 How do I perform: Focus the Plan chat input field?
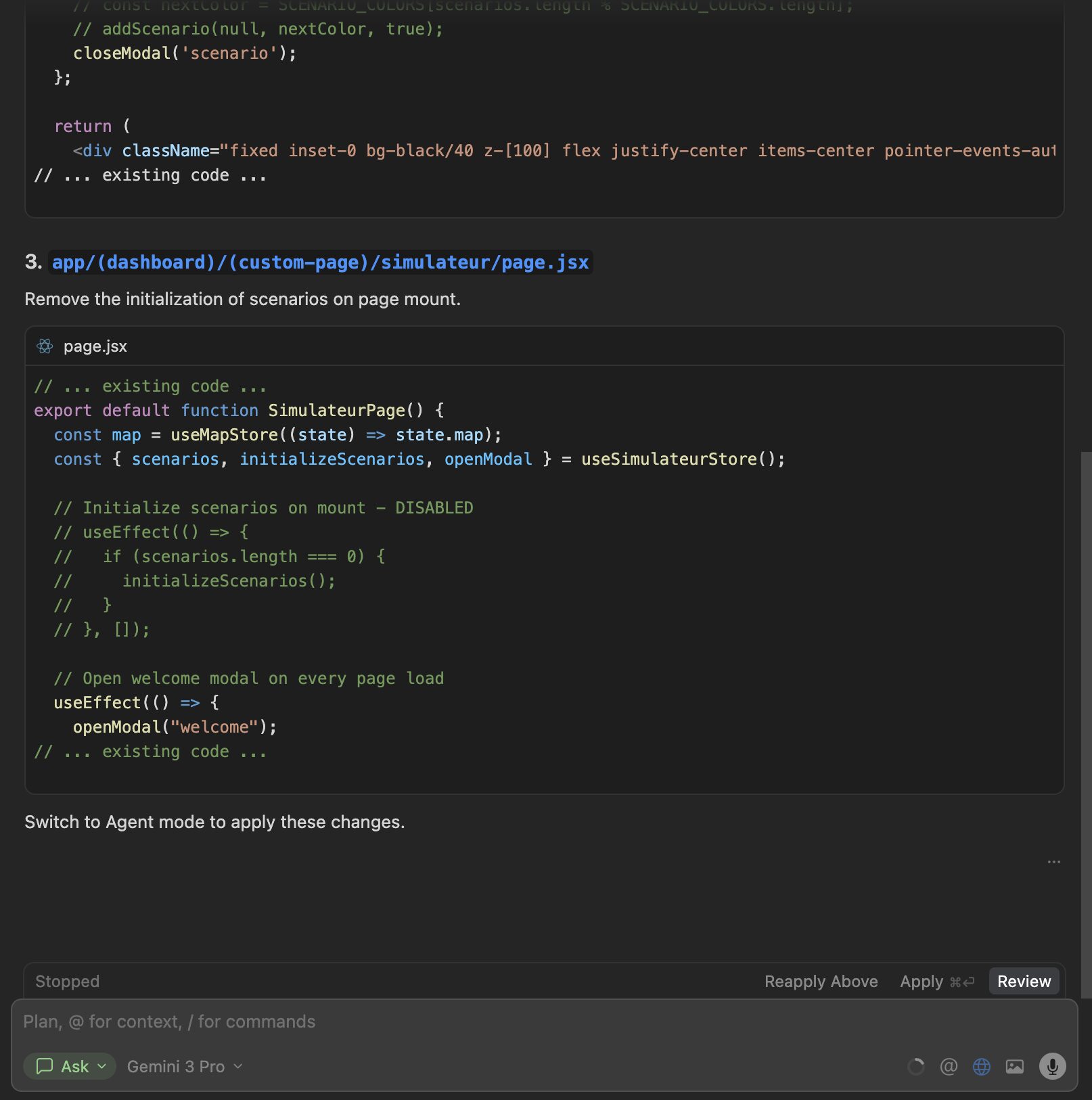[544, 1022]
